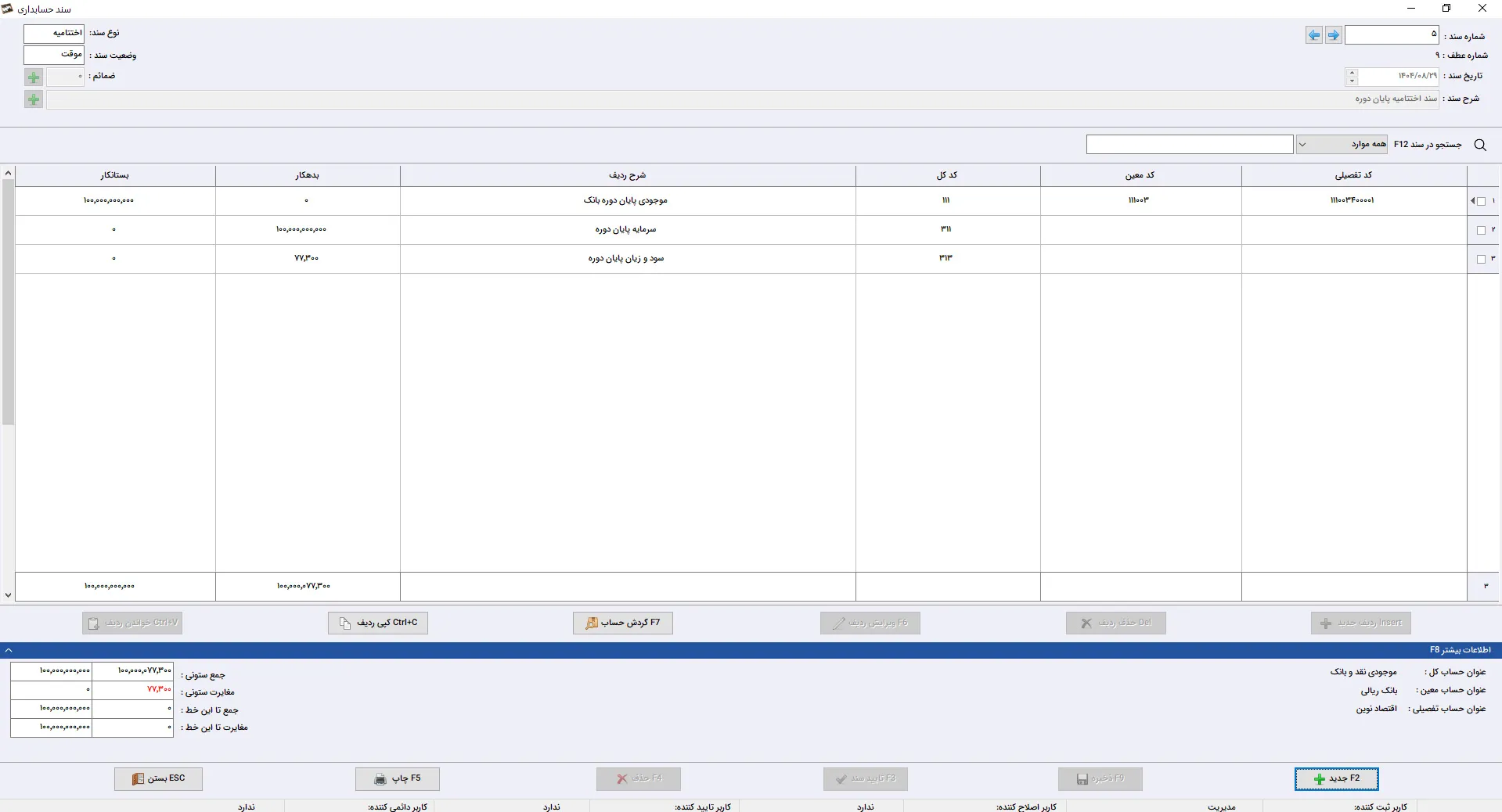
Task: Click the بستانکار column header
Action: (115, 176)
